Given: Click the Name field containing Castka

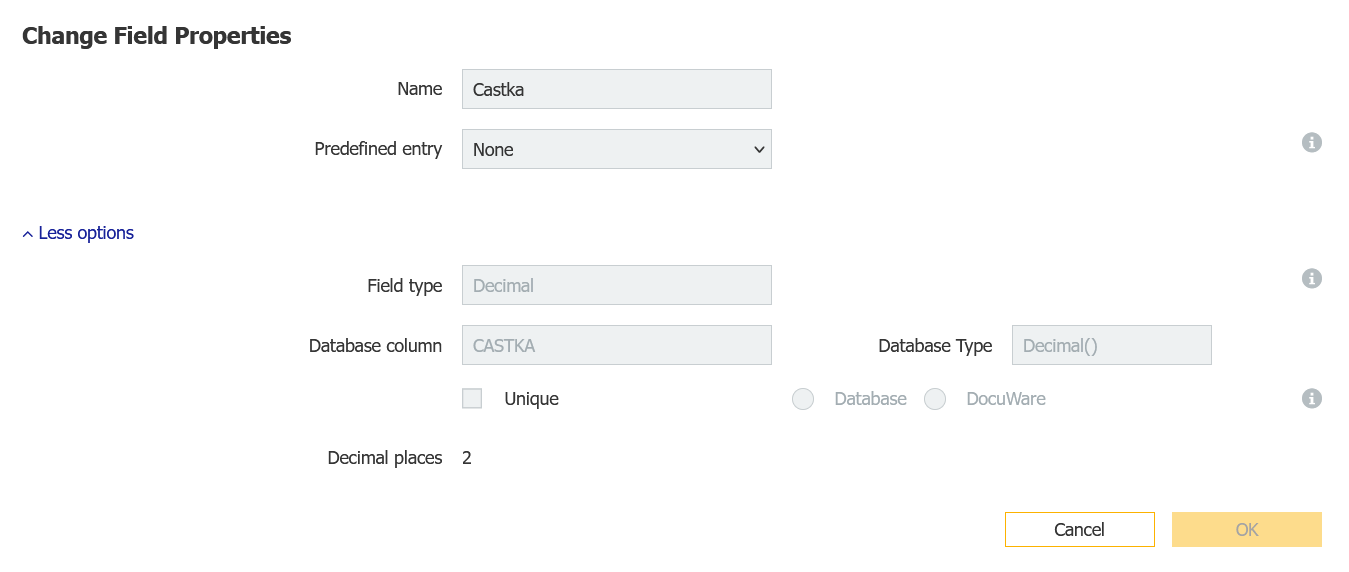Looking at the screenshot, I should (616, 89).
